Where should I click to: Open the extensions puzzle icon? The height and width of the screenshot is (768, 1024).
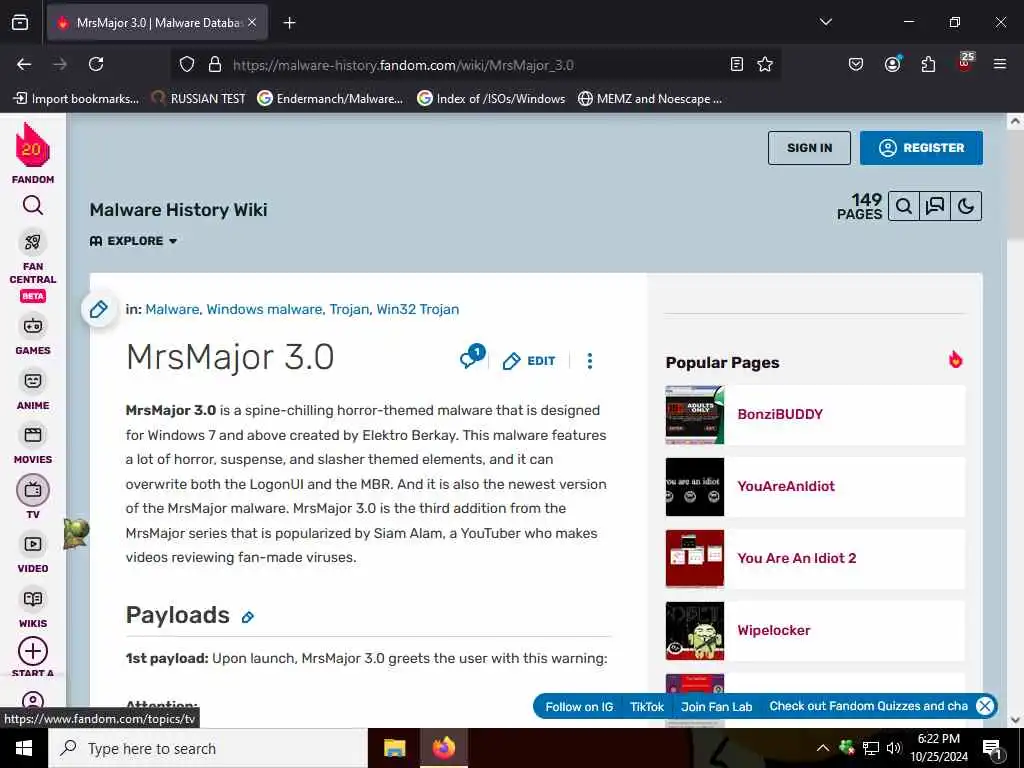point(928,64)
